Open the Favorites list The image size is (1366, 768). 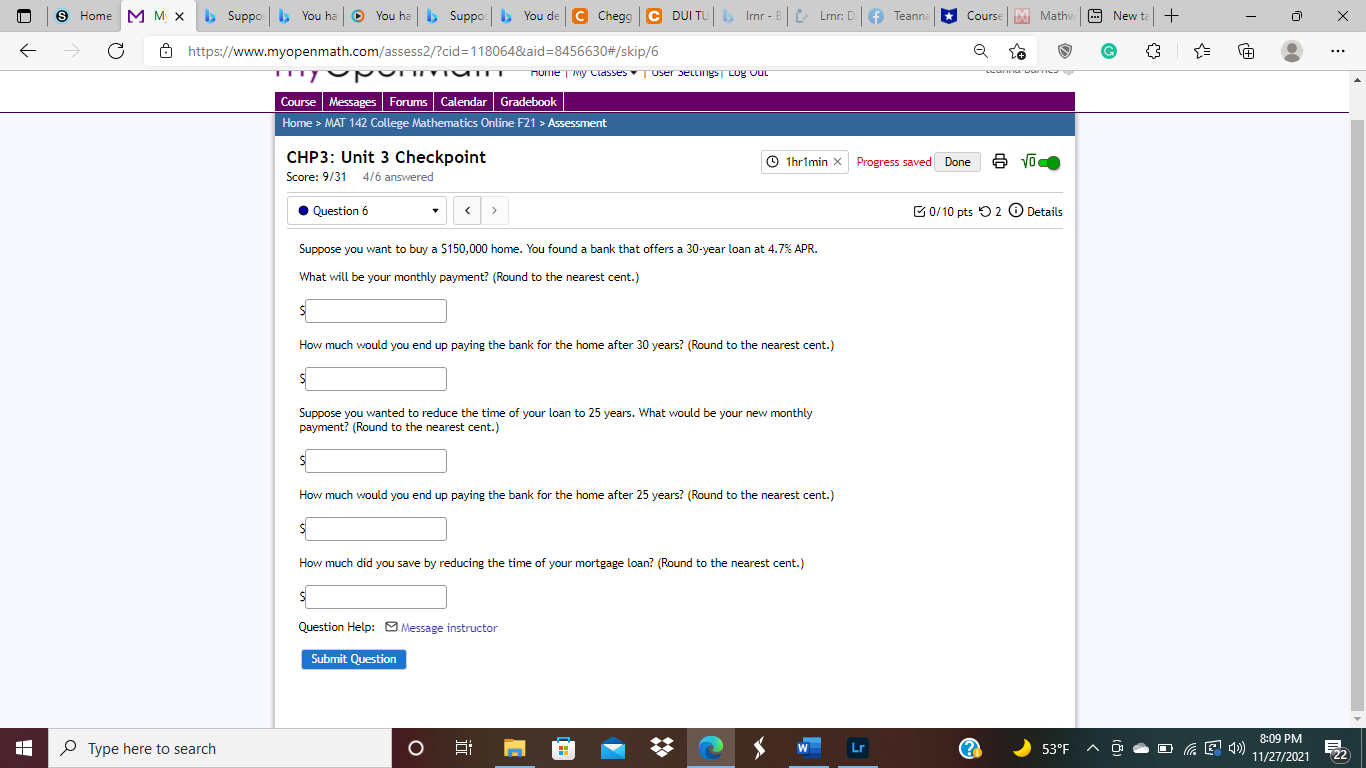[x=1201, y=51]
